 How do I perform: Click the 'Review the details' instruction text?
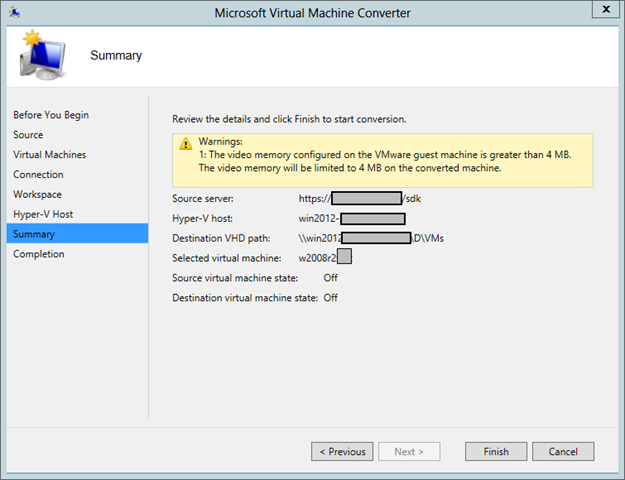(x=289, y=119)
